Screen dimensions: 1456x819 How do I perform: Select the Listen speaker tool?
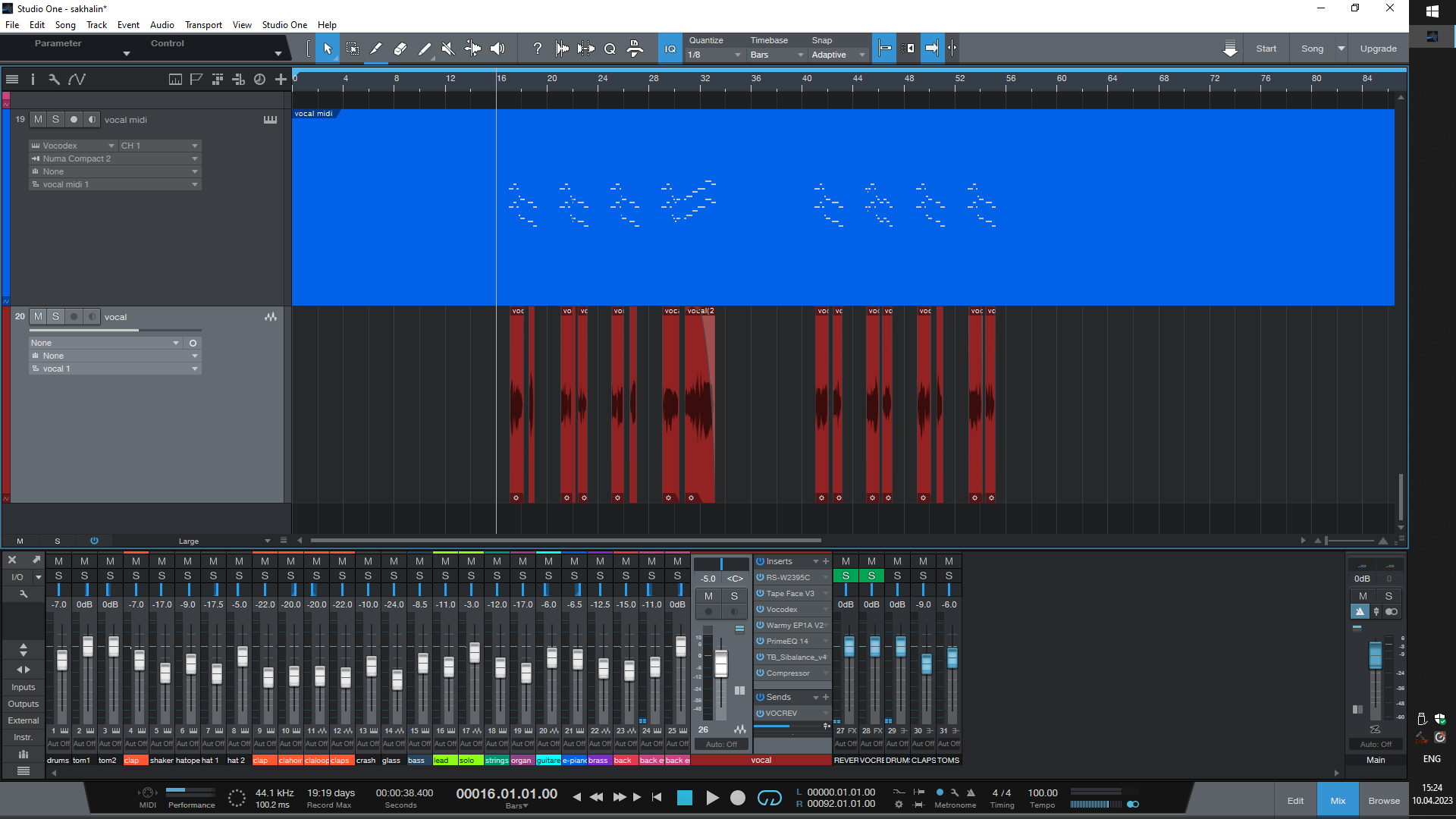(497, 49)
